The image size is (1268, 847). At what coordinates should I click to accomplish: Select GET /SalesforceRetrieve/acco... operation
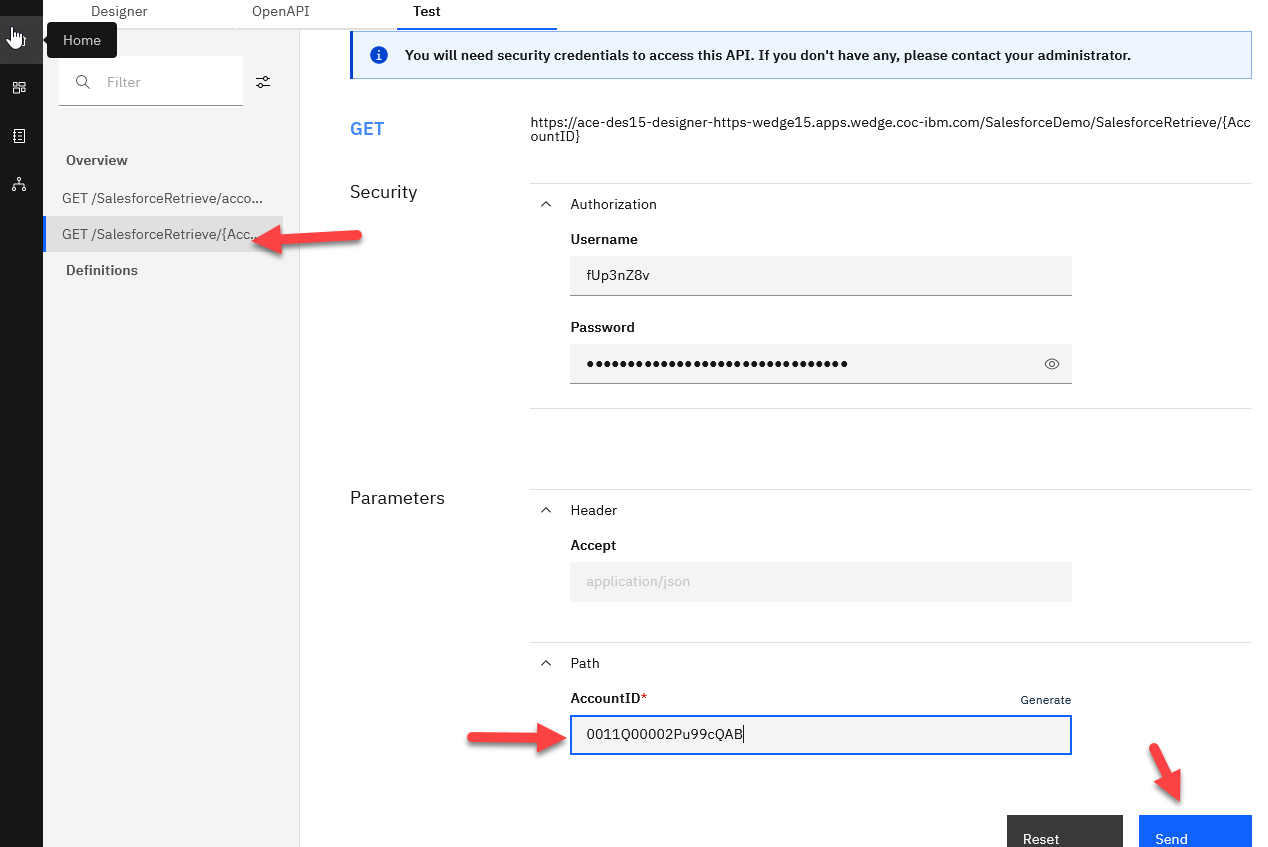(x=162, y=198)
